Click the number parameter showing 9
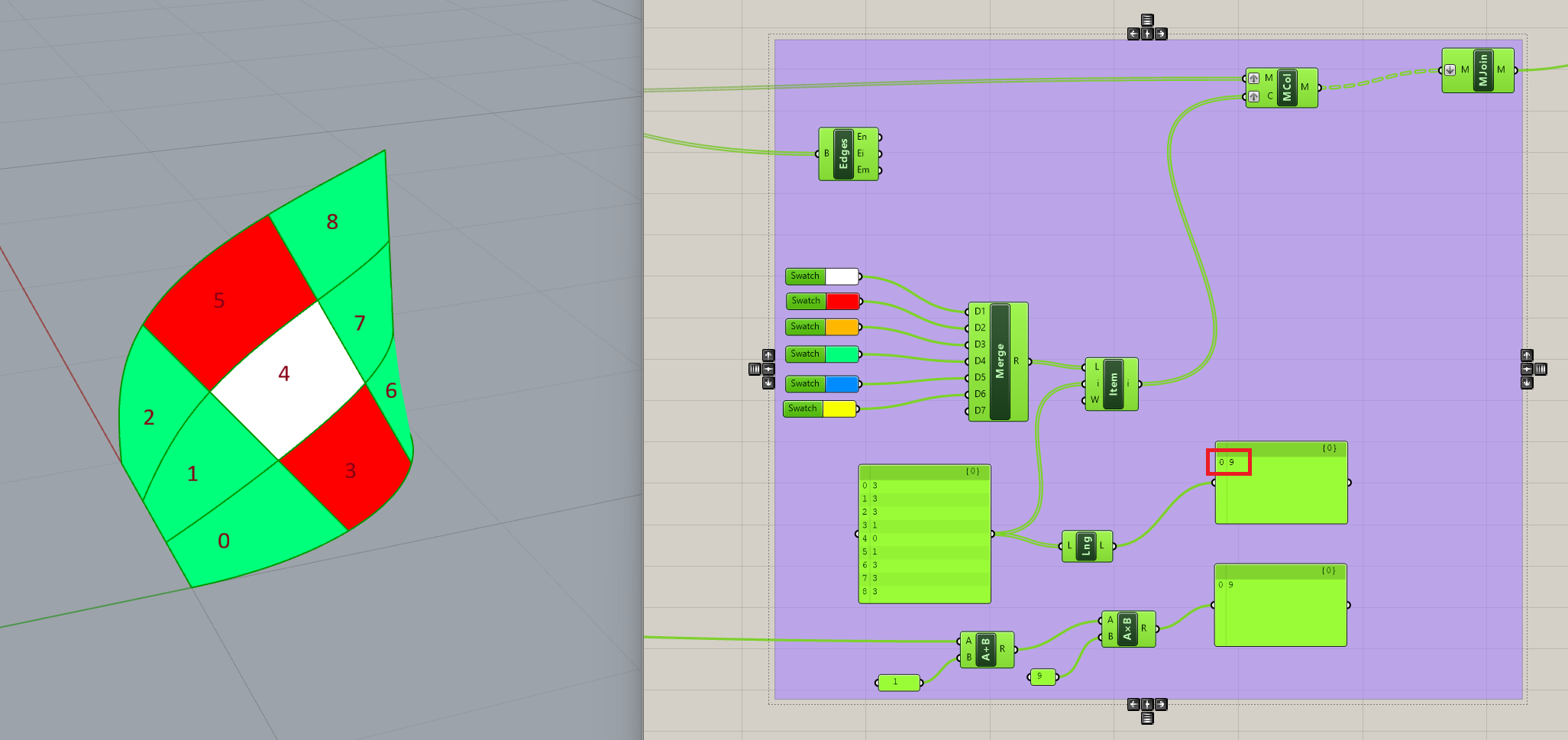 [1042, 677]
